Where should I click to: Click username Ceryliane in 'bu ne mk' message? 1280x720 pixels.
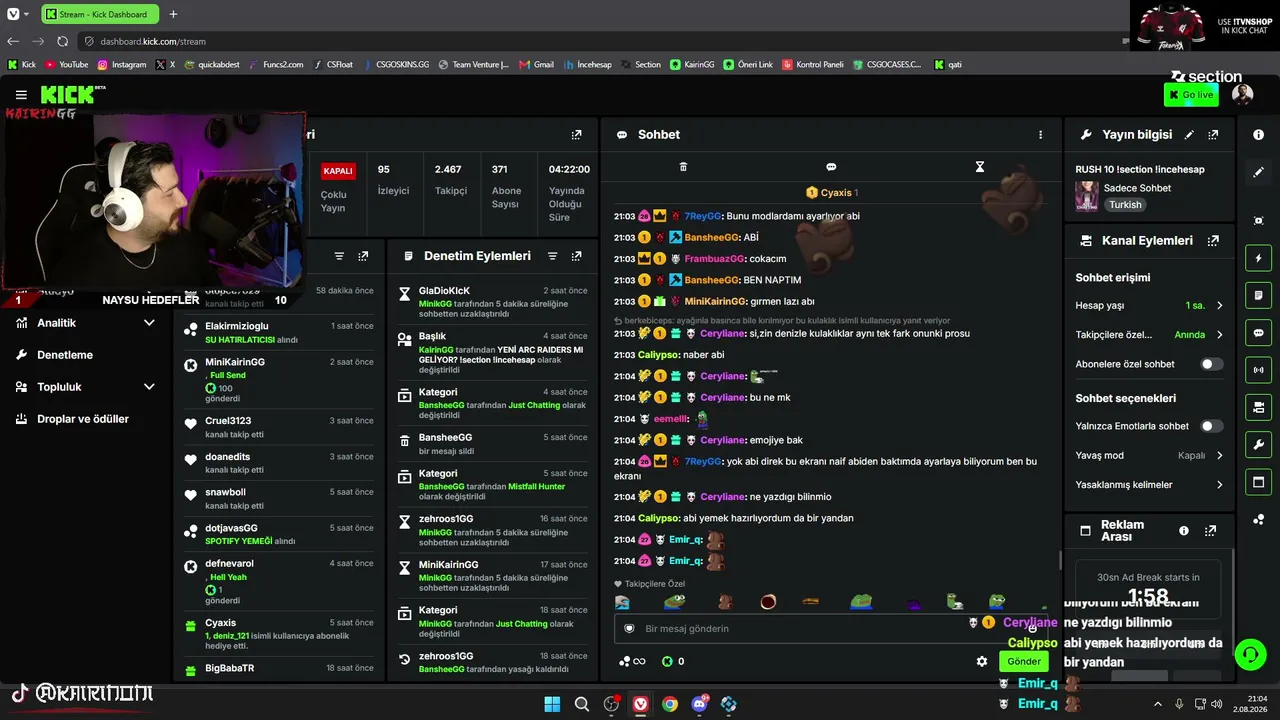(723, 398)
